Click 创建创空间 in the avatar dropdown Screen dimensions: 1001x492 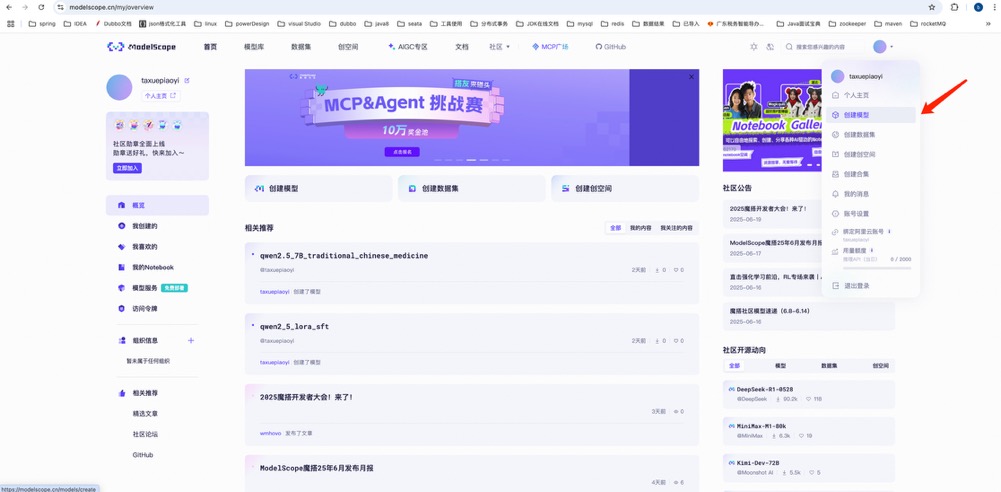[871, 154]
